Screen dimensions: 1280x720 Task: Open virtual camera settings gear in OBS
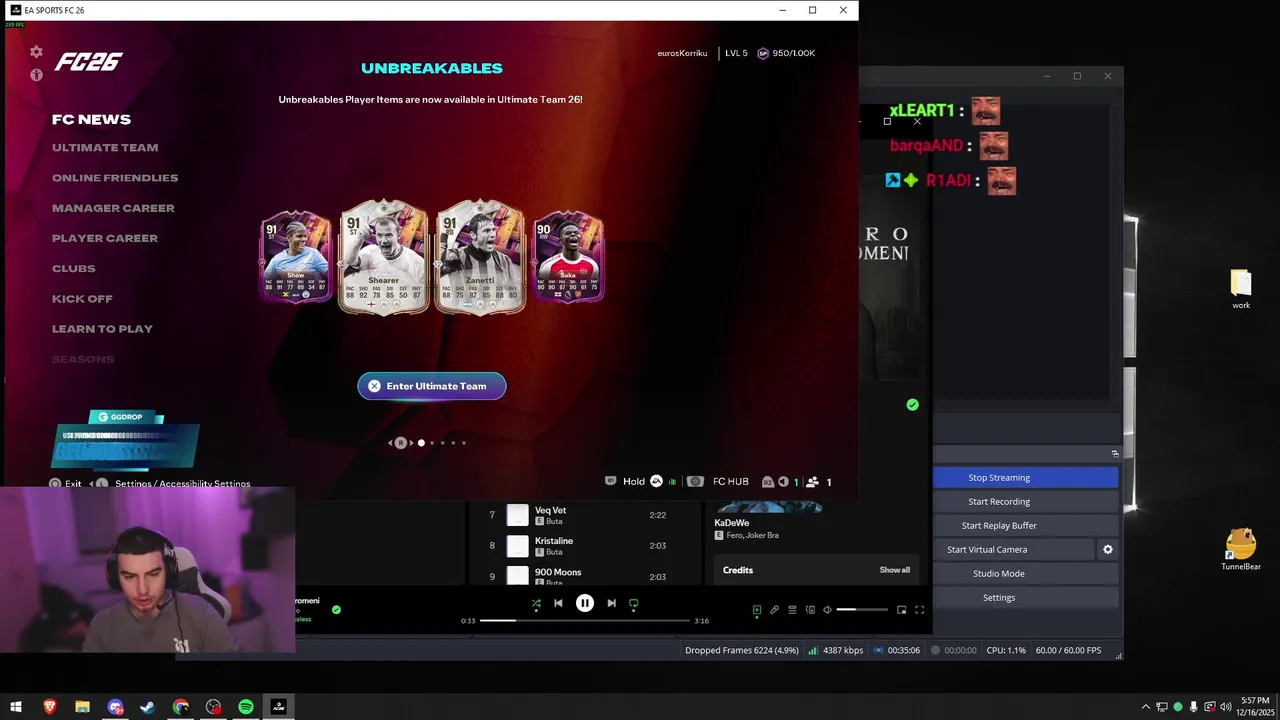[x=1107, y=550]
